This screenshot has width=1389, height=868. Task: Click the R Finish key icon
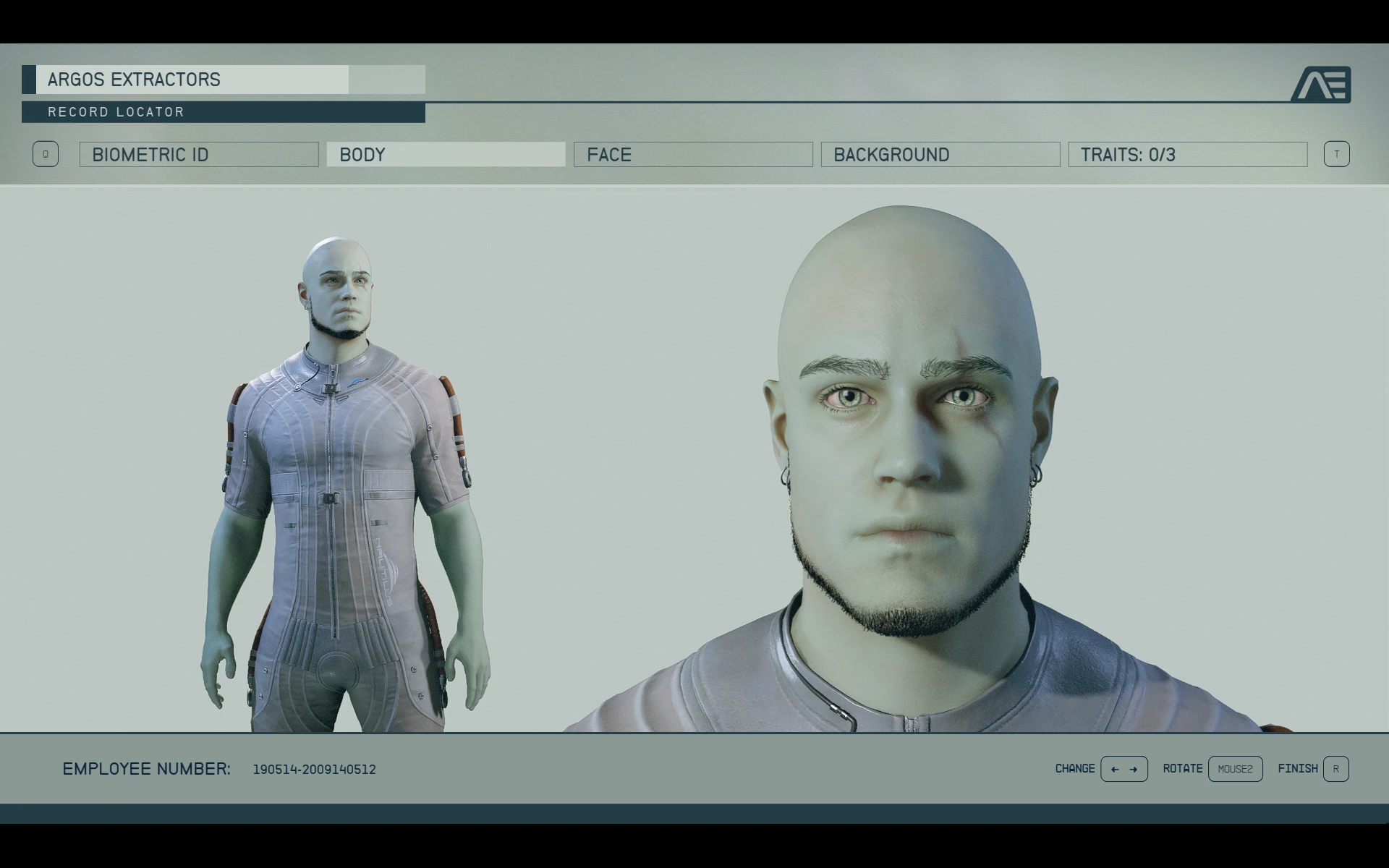pyautogui.click(x=1335, y=769)
